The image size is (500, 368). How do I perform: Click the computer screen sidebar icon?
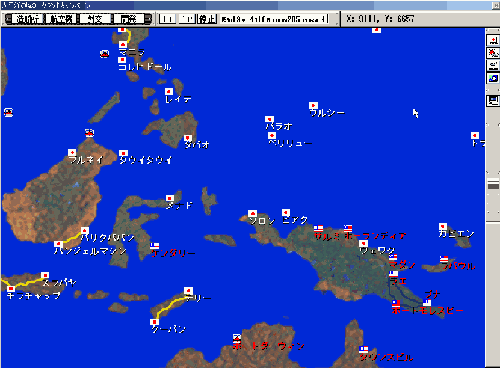(493, 100)
